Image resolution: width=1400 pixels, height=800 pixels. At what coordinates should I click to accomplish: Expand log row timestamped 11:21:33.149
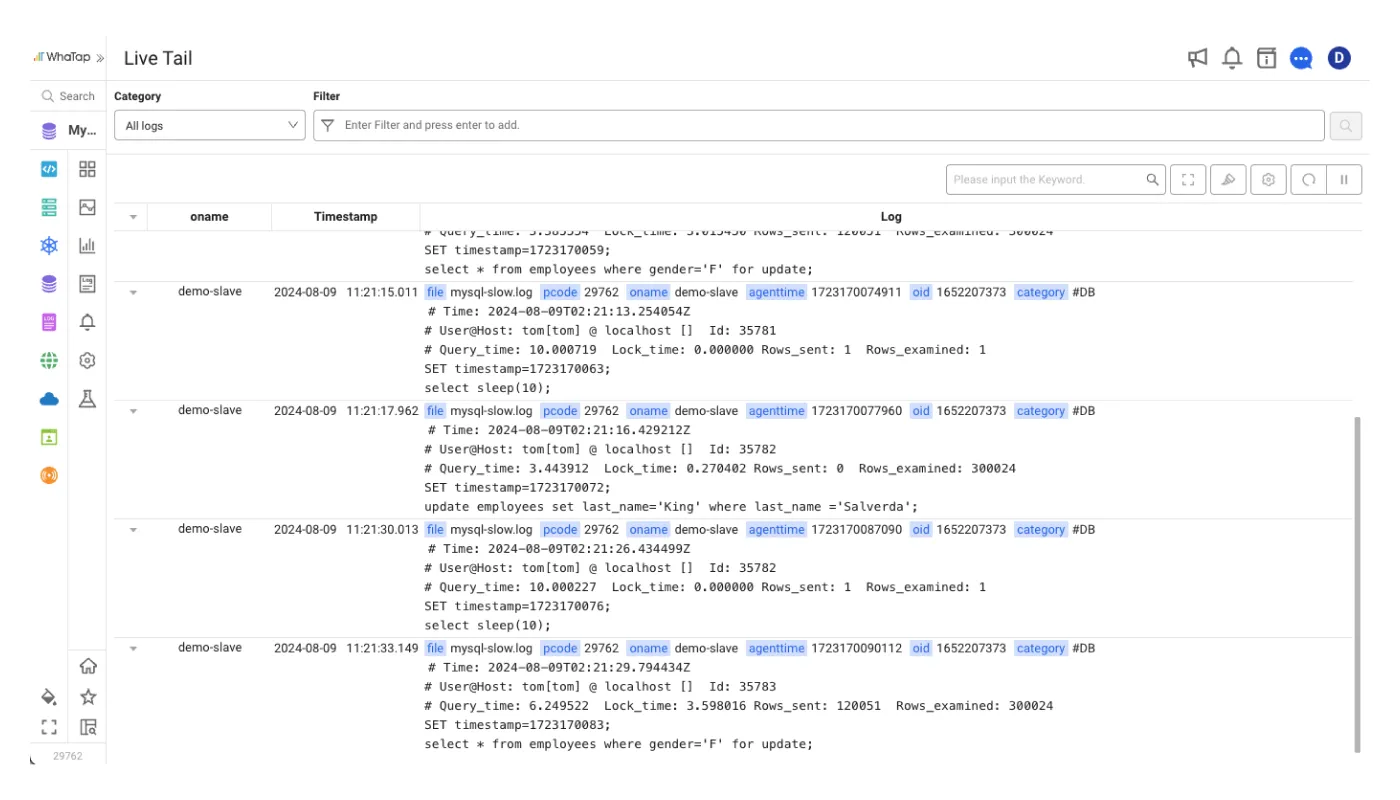pyautogui.click(x=132, y=649)
